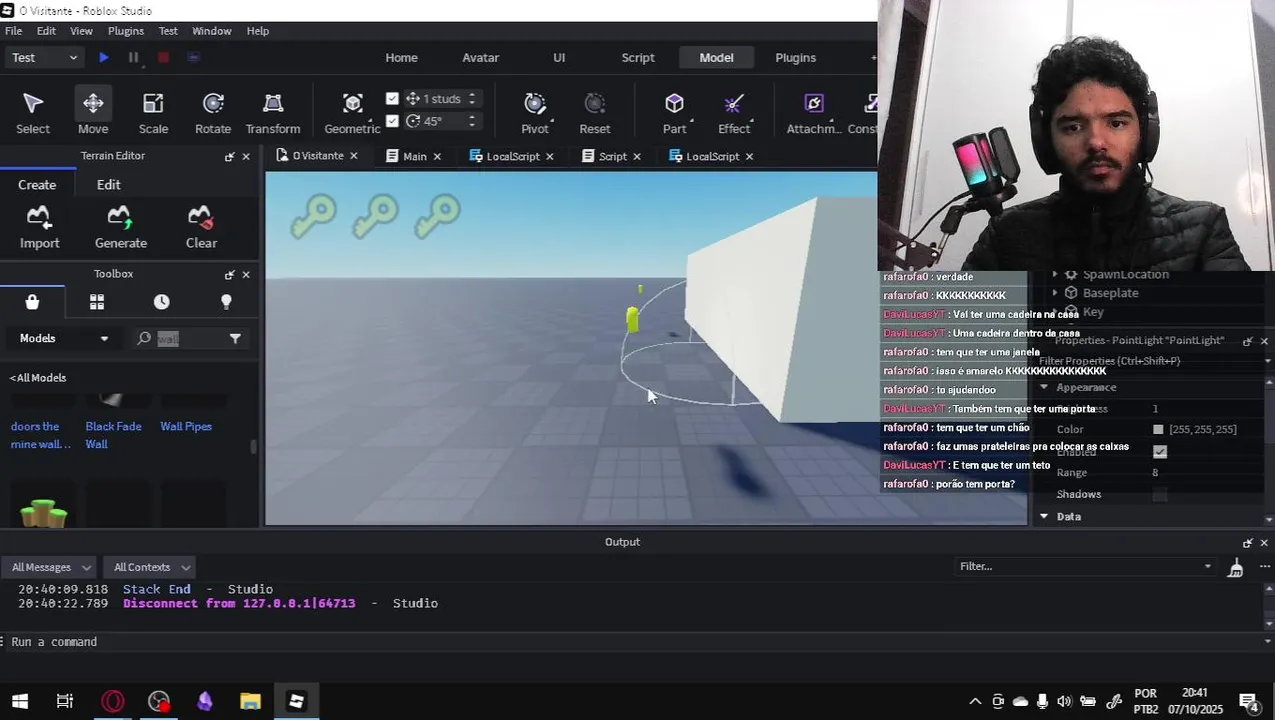Screen dimensions: 1275x720
Task: Activate the Move tool
Action: tap(93, 112)
